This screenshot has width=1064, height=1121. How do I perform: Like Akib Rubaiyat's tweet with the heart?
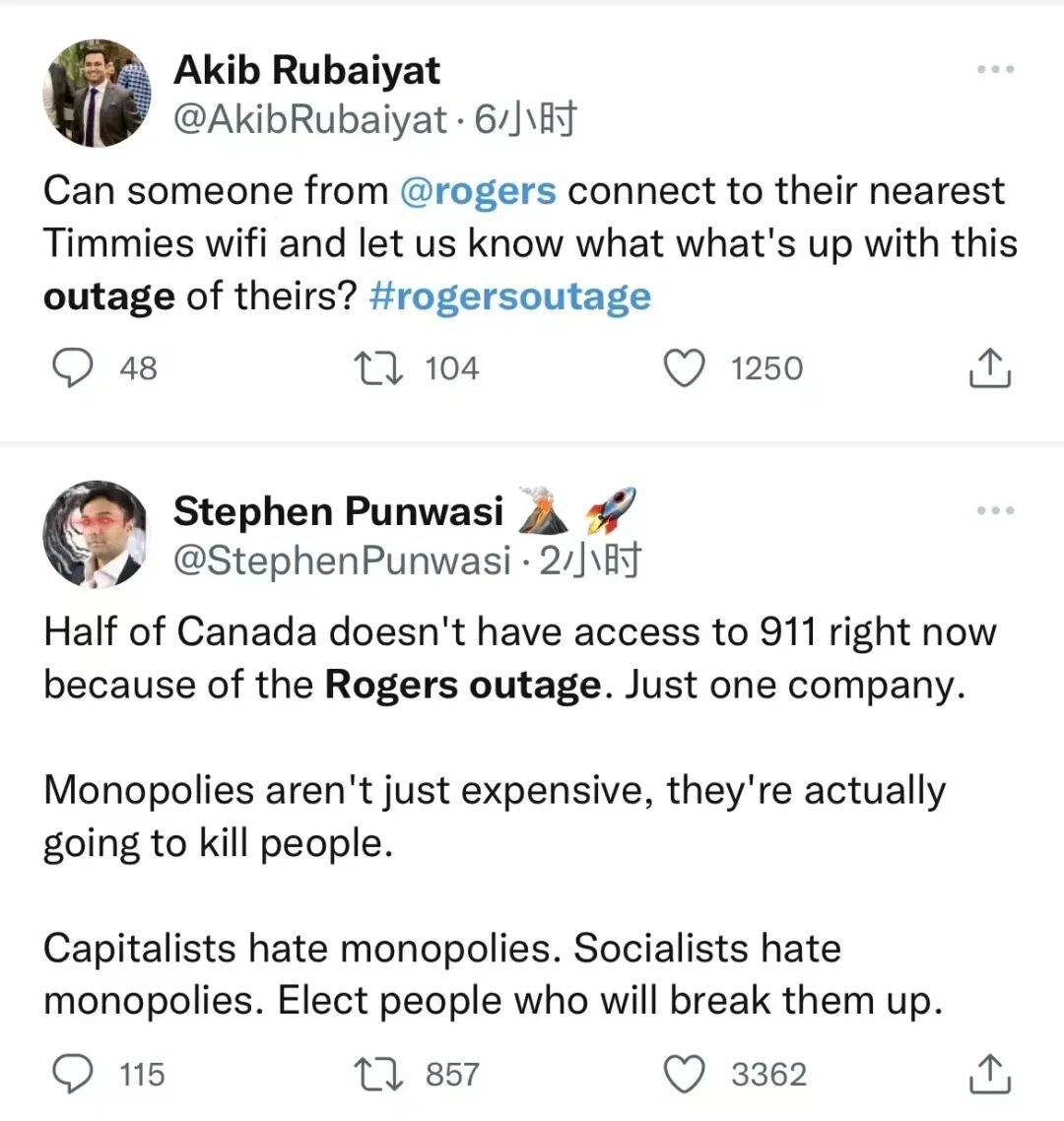click(685, 368)
